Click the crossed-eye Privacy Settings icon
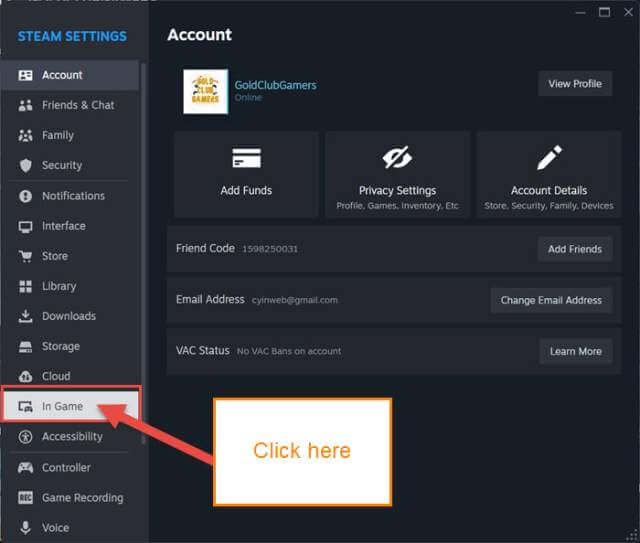This screenshot has height=543, width=640. click(x=397, y=157)
